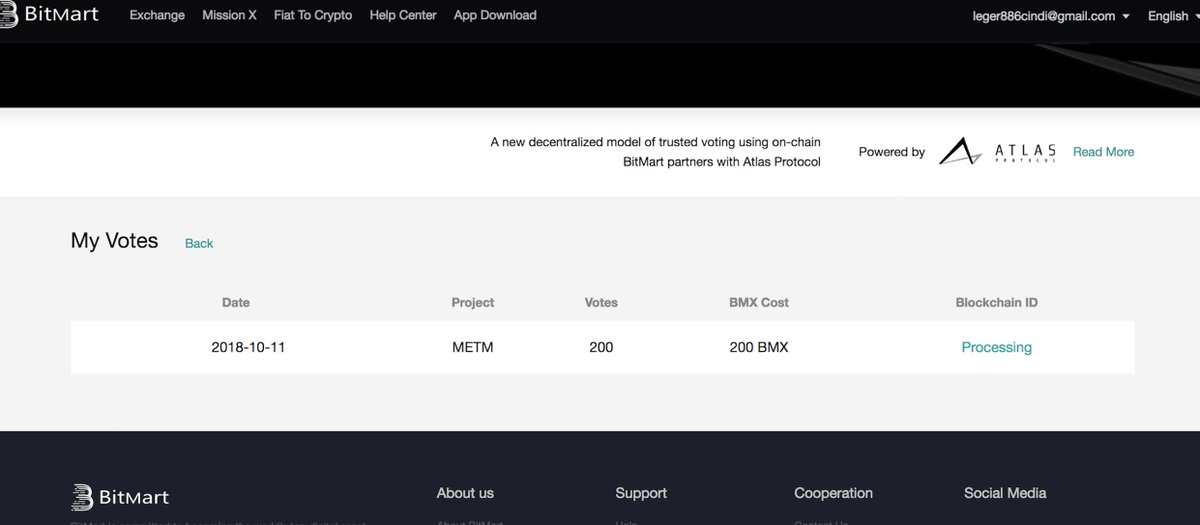Image resolution: width=1200 pixels, height=525 pixels.
Task: Open the Exchange menu item
Action: pyautogui.click(x=157, y=15)
